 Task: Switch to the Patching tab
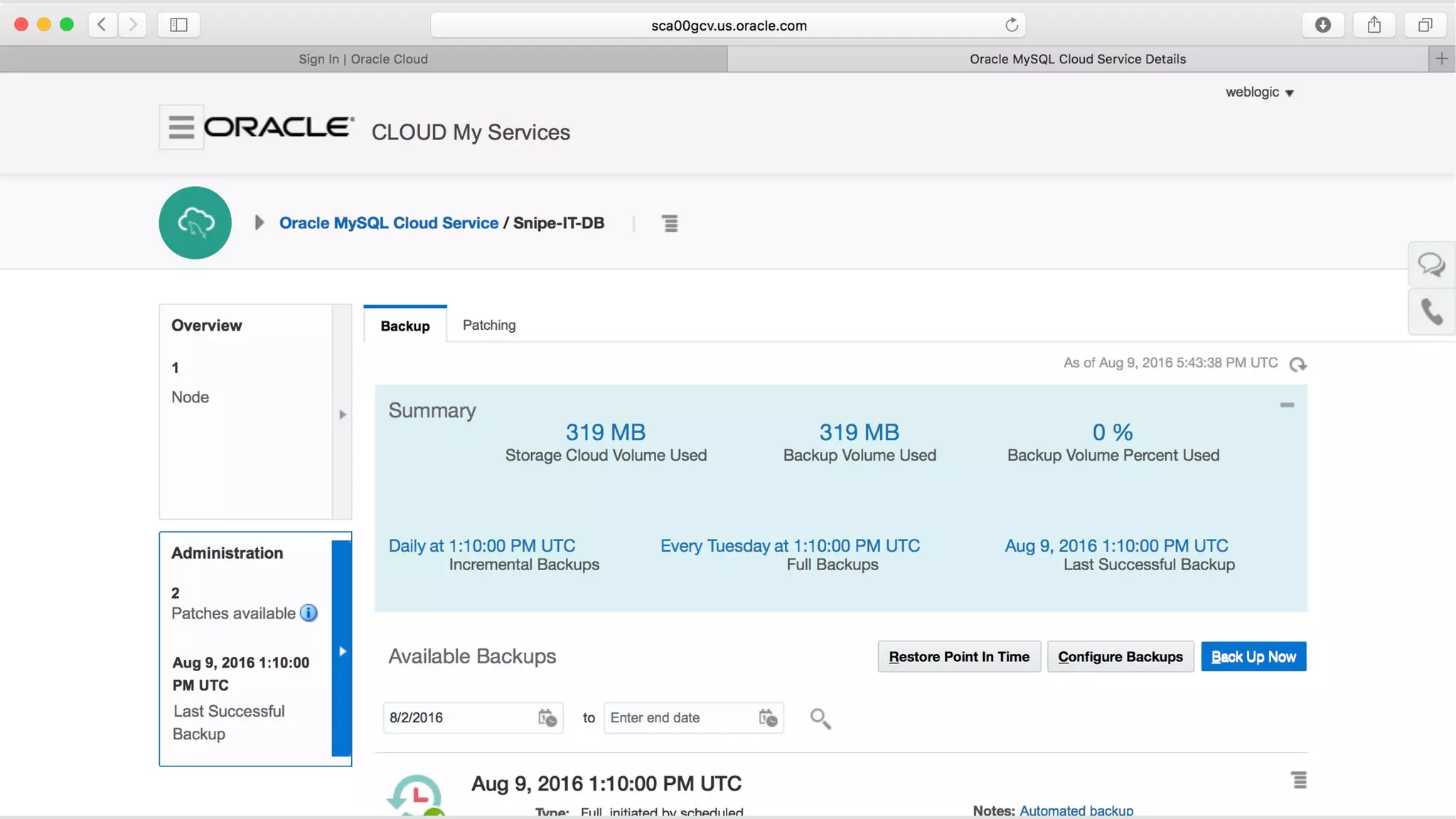pos(489,325)
